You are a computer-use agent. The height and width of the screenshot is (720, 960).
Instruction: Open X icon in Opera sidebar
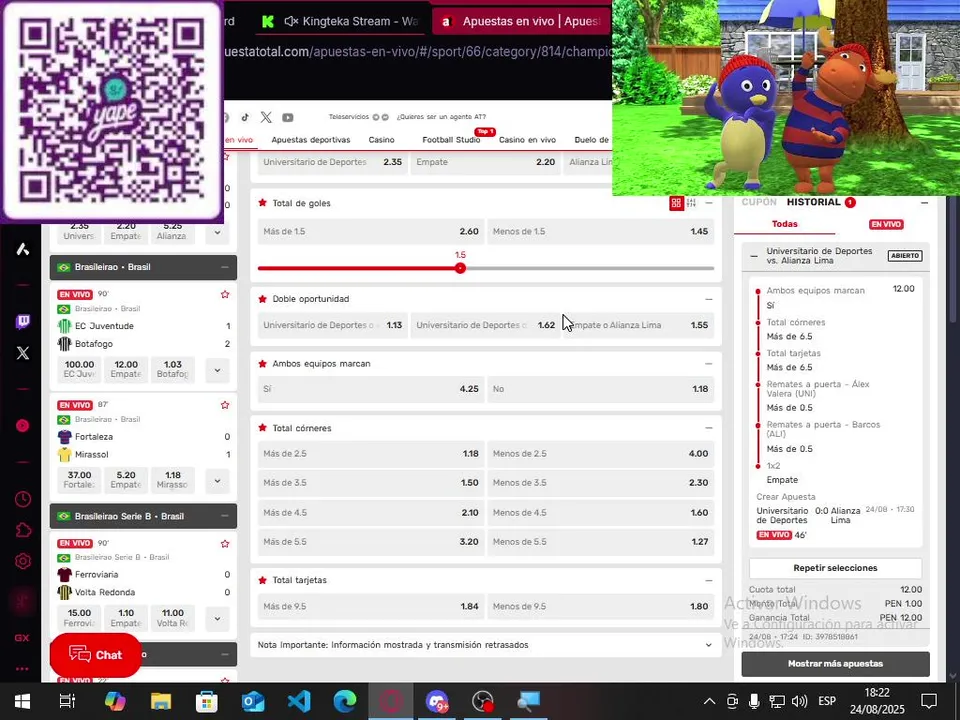point(23,353)
